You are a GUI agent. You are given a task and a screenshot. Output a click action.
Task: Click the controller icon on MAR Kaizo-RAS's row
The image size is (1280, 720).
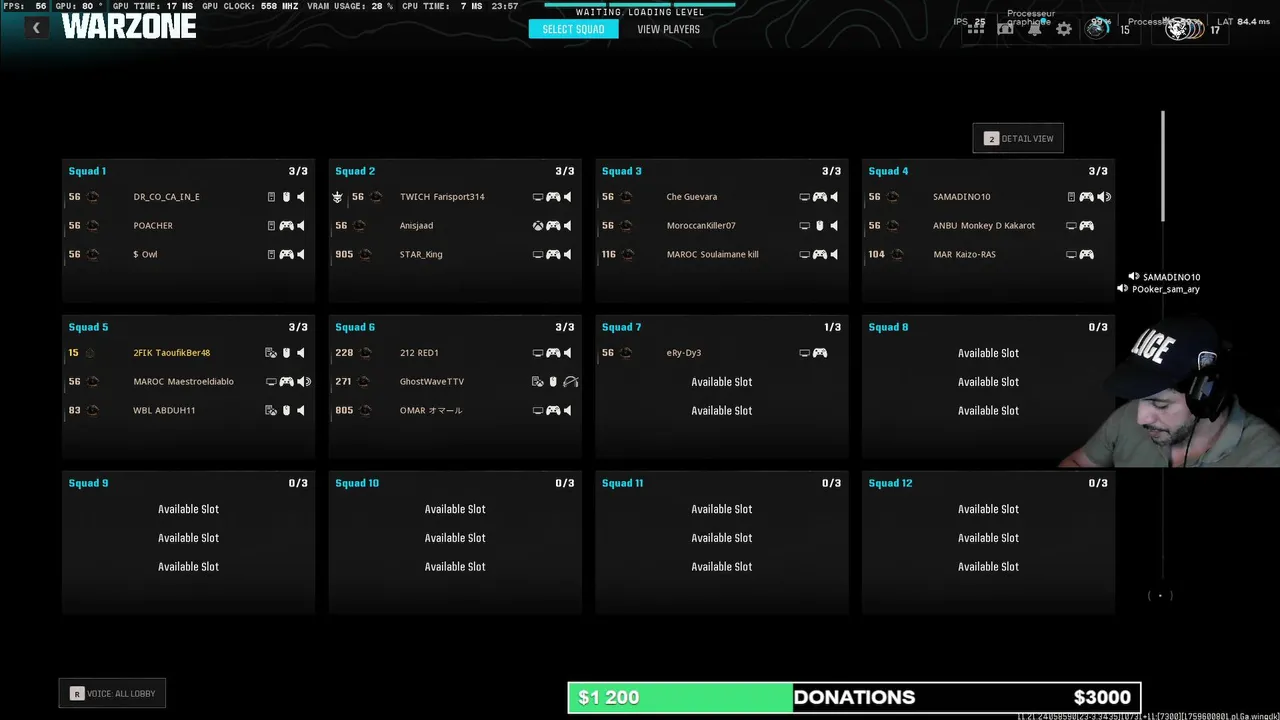click(x=1086, y=255)
